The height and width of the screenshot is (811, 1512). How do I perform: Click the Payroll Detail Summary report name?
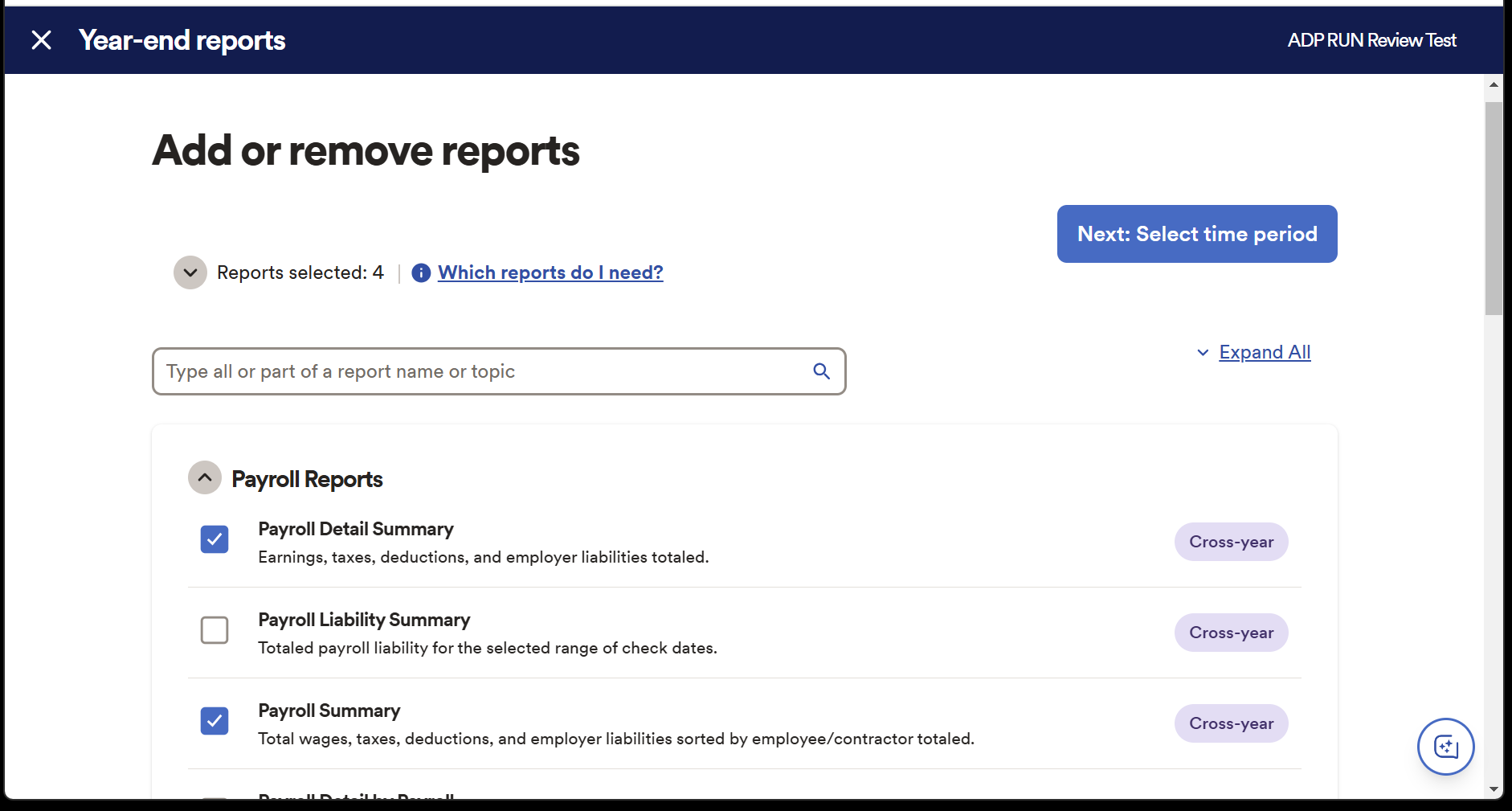tap(356, 529)
